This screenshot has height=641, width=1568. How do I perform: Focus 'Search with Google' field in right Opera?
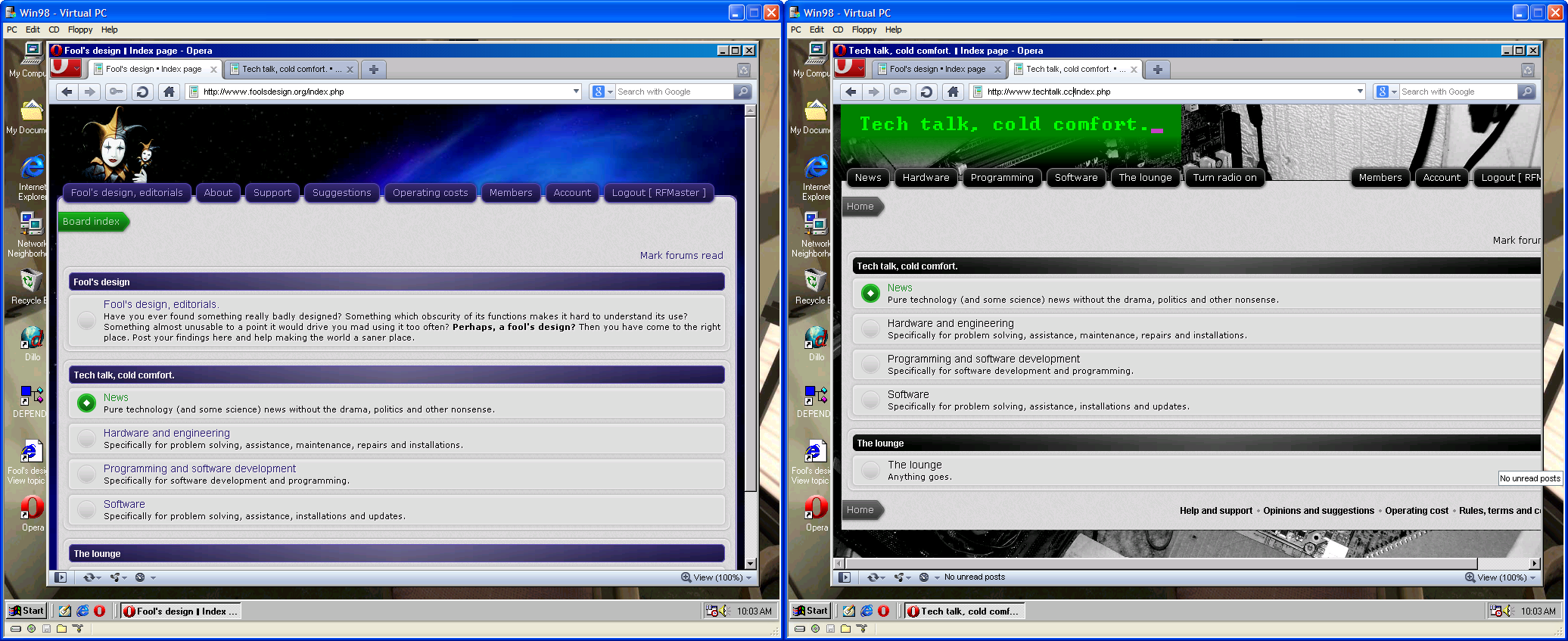click(x=1458, y=92)
